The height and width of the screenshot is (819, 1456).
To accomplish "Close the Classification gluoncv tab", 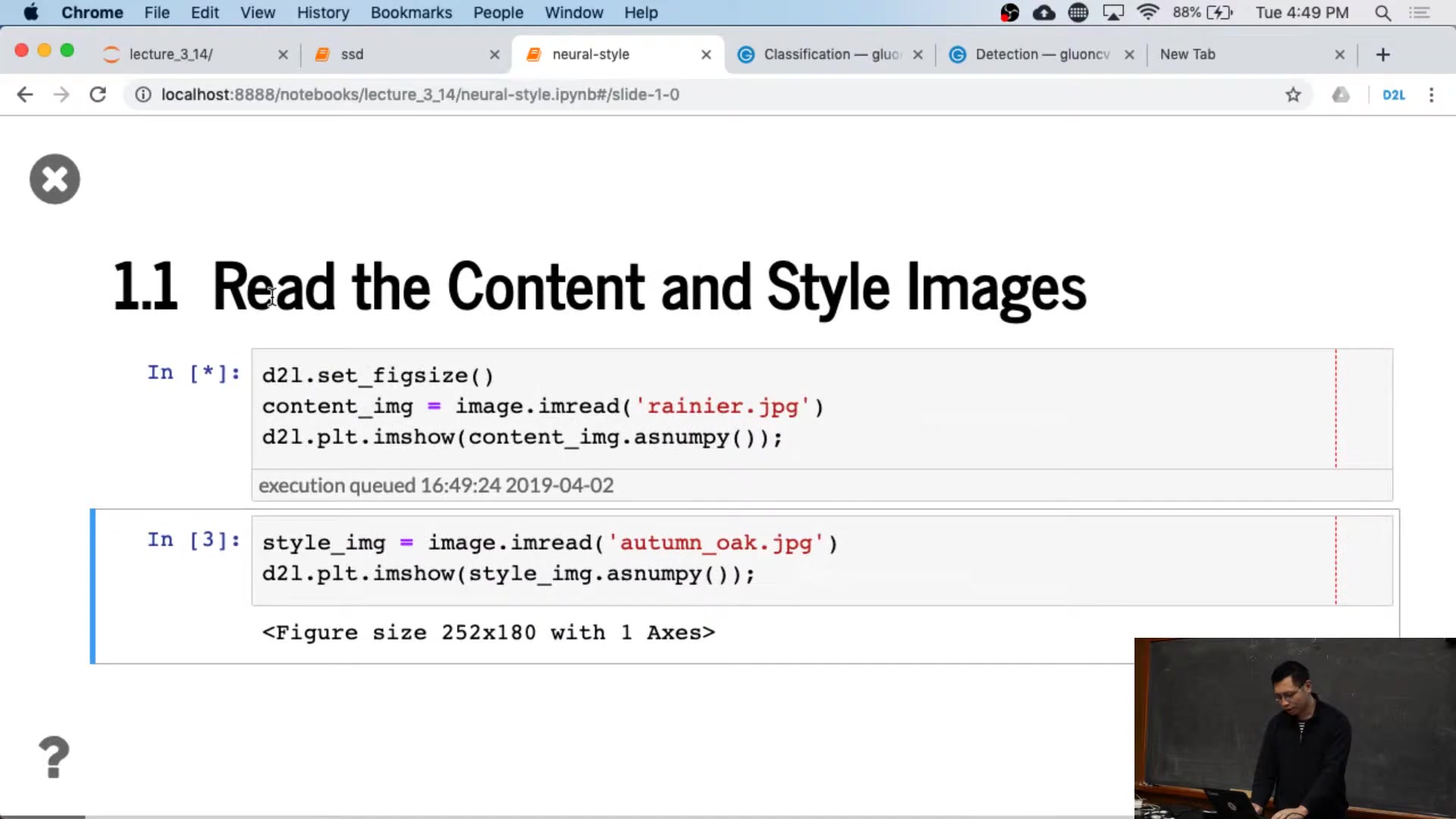I will coord(918,55).
